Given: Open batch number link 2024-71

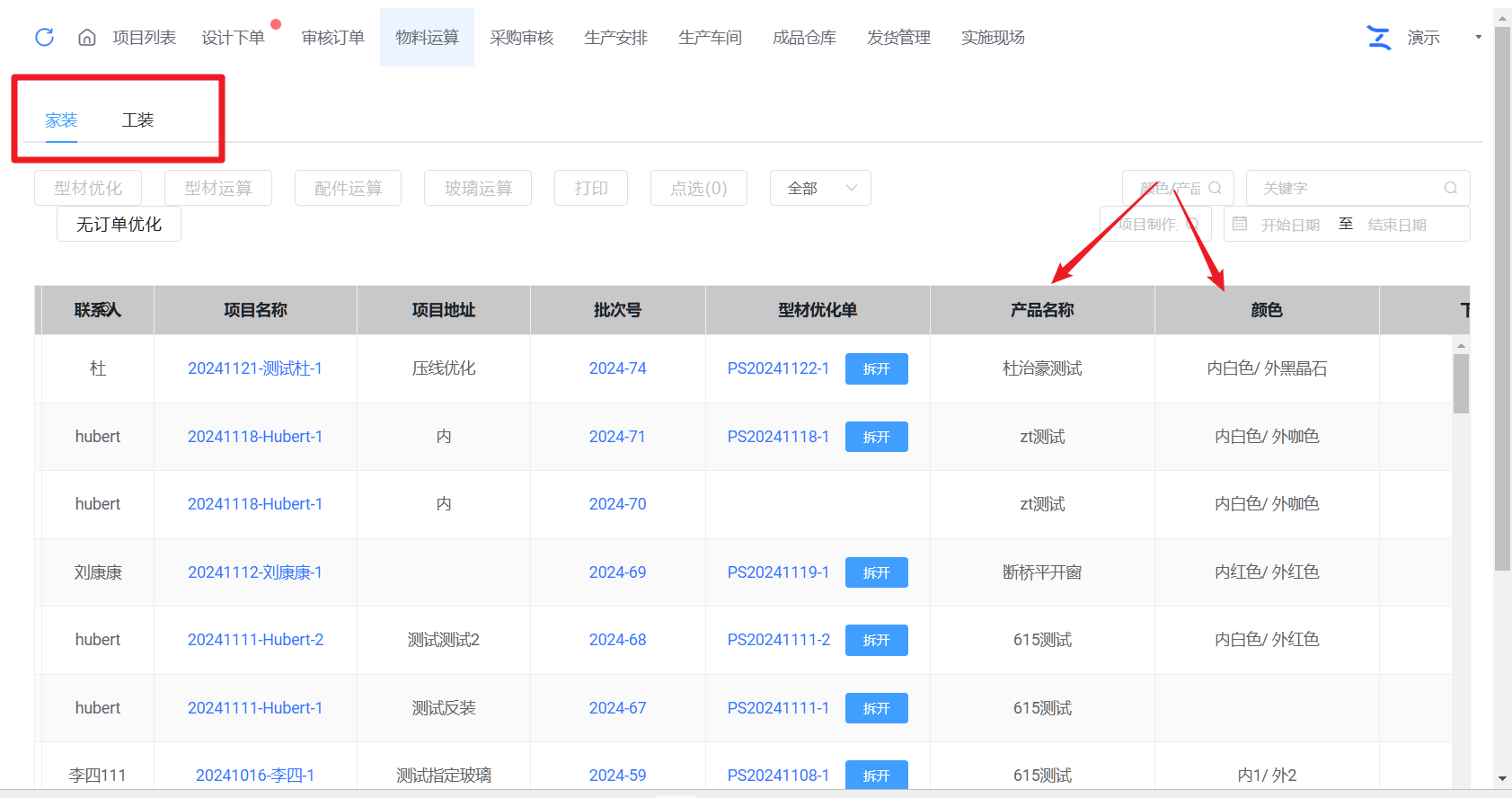Looking at the screenshot, I should tap(617, 437).
